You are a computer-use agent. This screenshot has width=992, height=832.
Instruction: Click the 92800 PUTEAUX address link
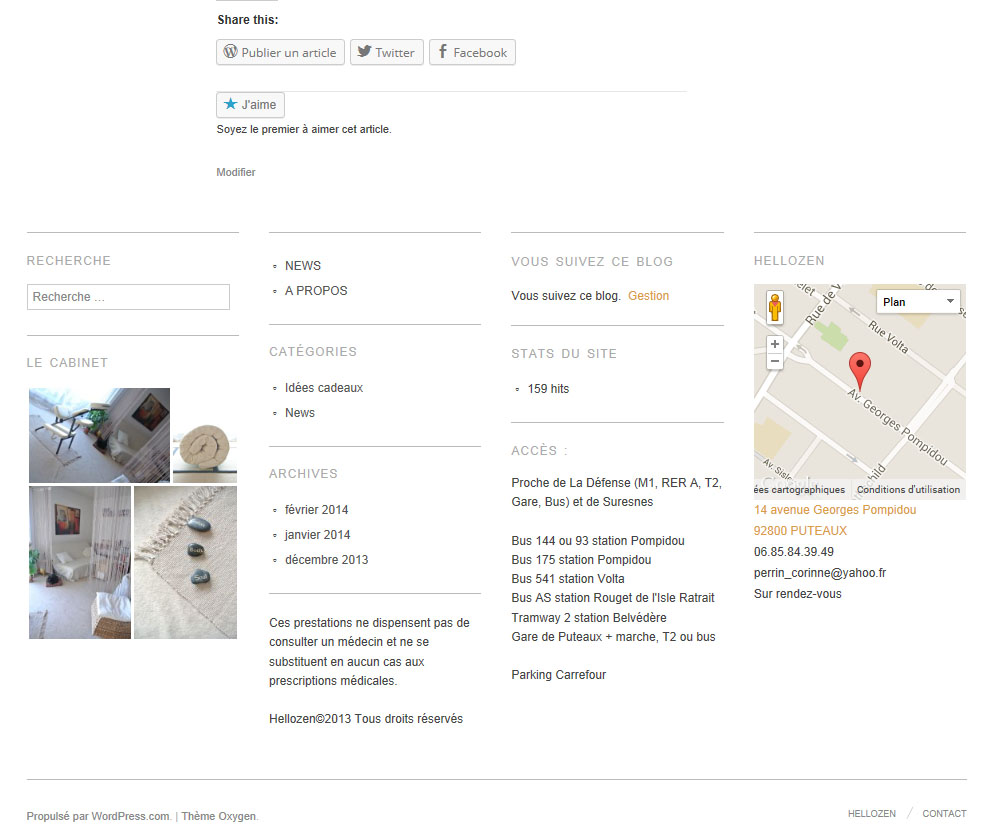800,531
